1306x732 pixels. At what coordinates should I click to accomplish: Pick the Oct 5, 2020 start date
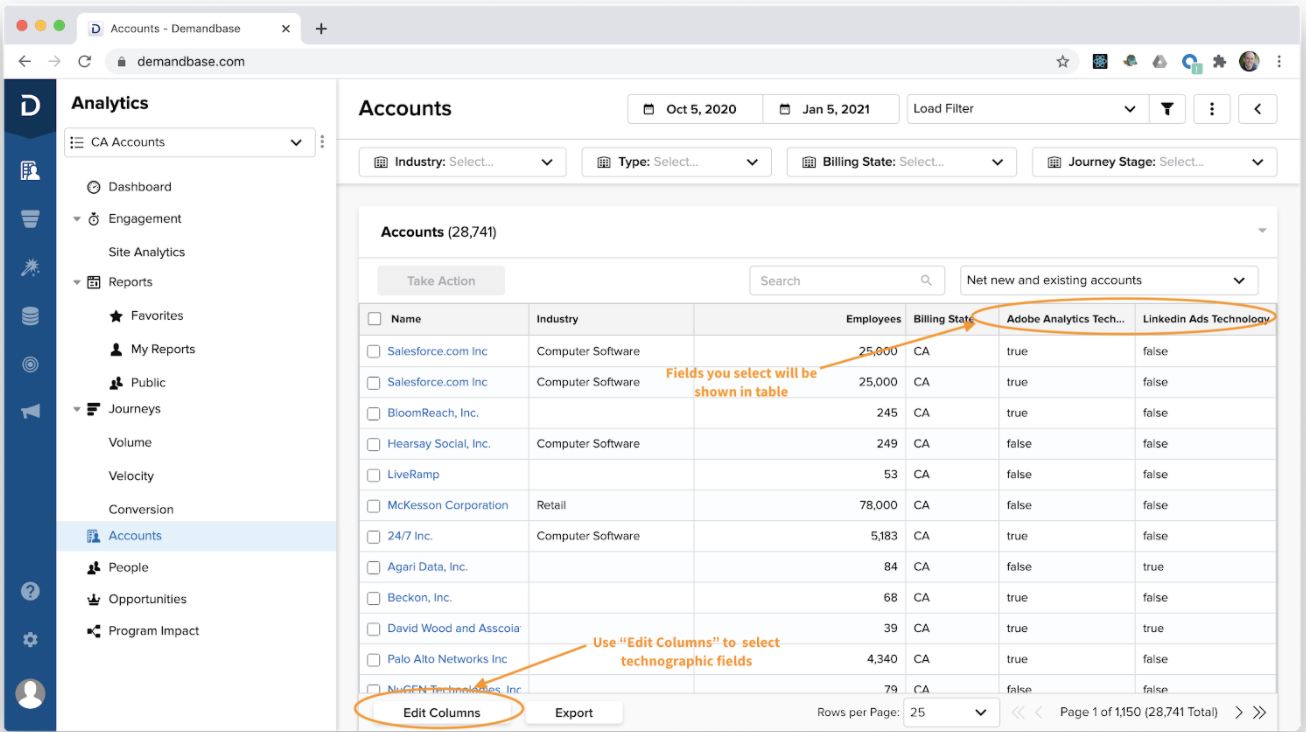point(695,109)
